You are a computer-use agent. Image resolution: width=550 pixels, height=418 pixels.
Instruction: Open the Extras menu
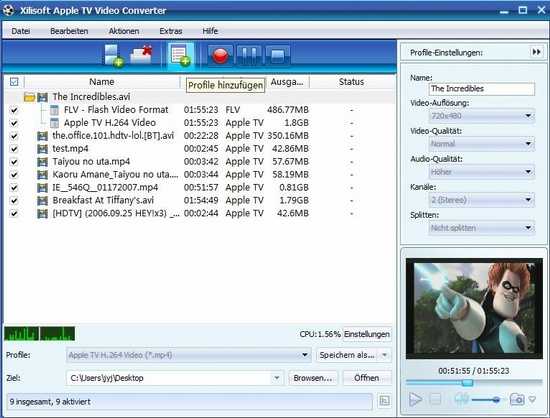(171, 31)
